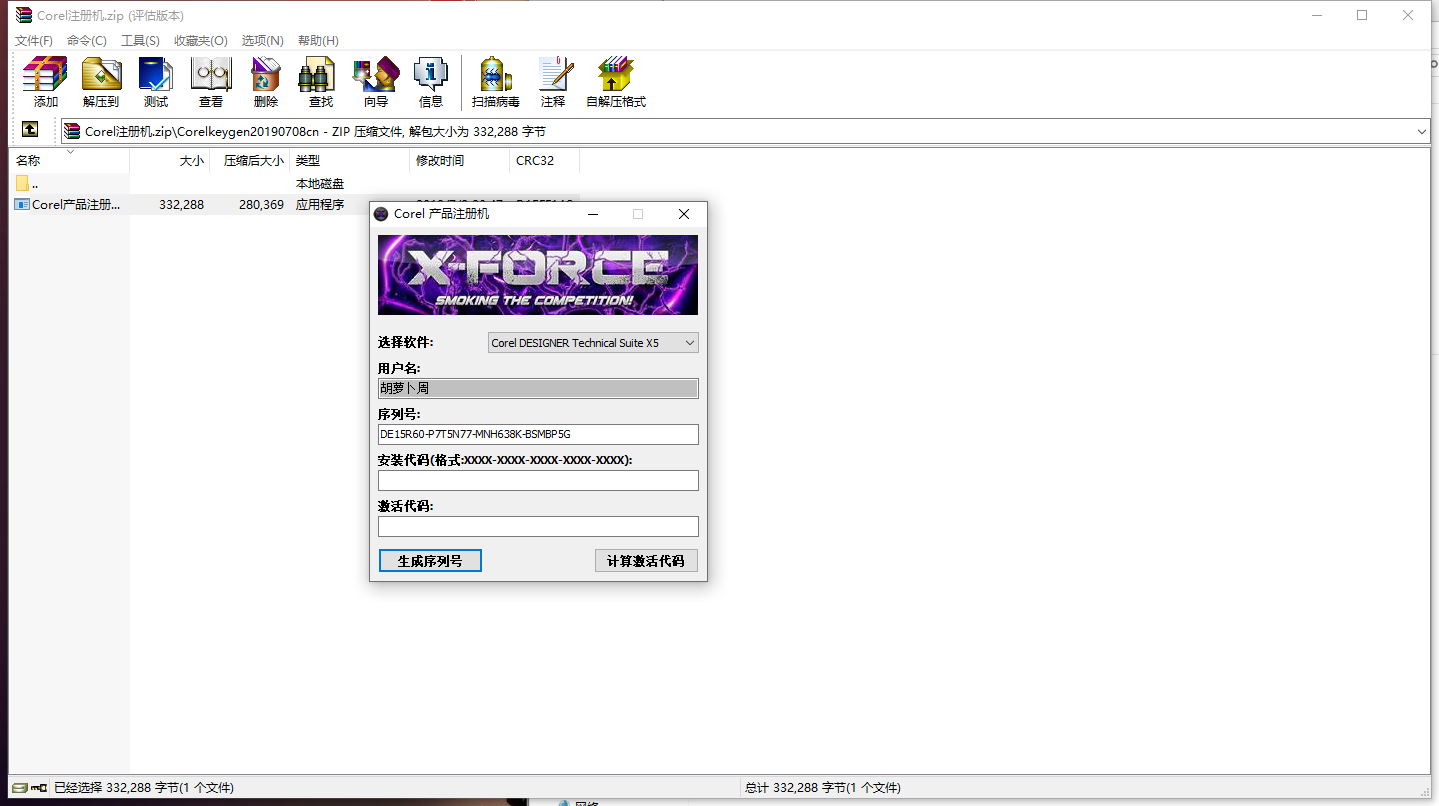This screenshot has height=806, width=1439.
Task: Close the Corel 产品注册机 window
Action: (x=684, y=214)
